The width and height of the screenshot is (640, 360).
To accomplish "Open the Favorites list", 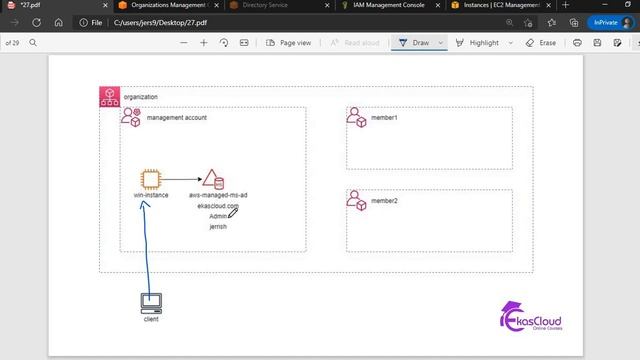I will [551, 23].
